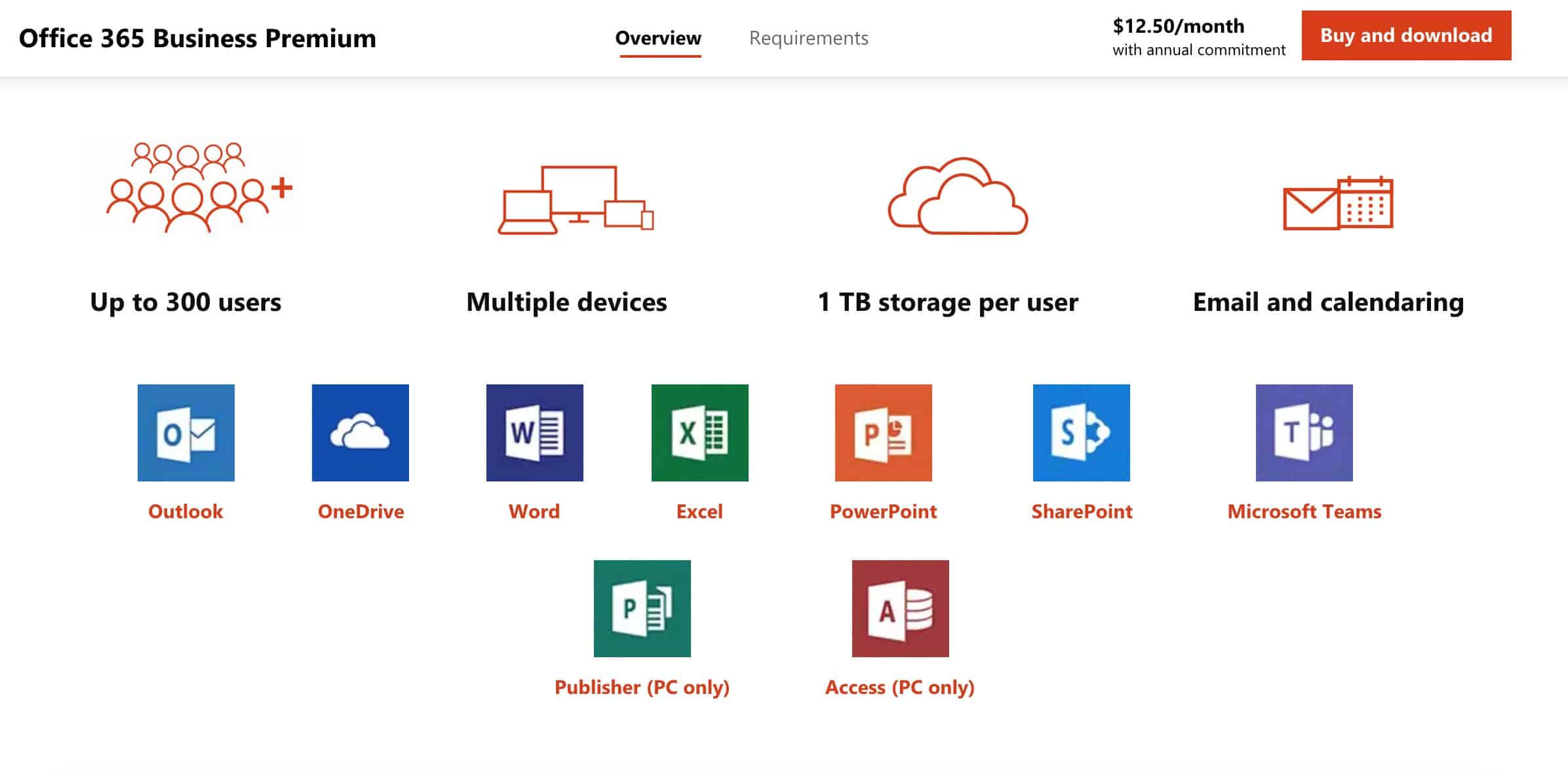The width and height of the screenshot is (1568, 774).
Task: Click the Buy and download button
Action: pos(1407,35)
